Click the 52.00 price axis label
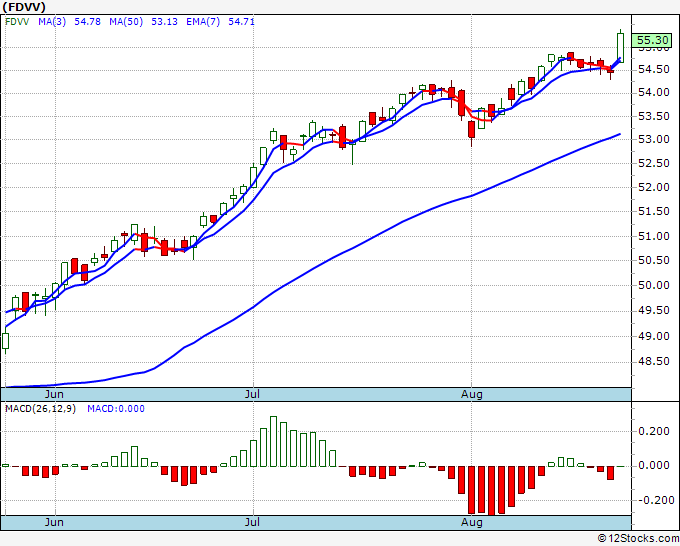 click(x=654, y=187)
